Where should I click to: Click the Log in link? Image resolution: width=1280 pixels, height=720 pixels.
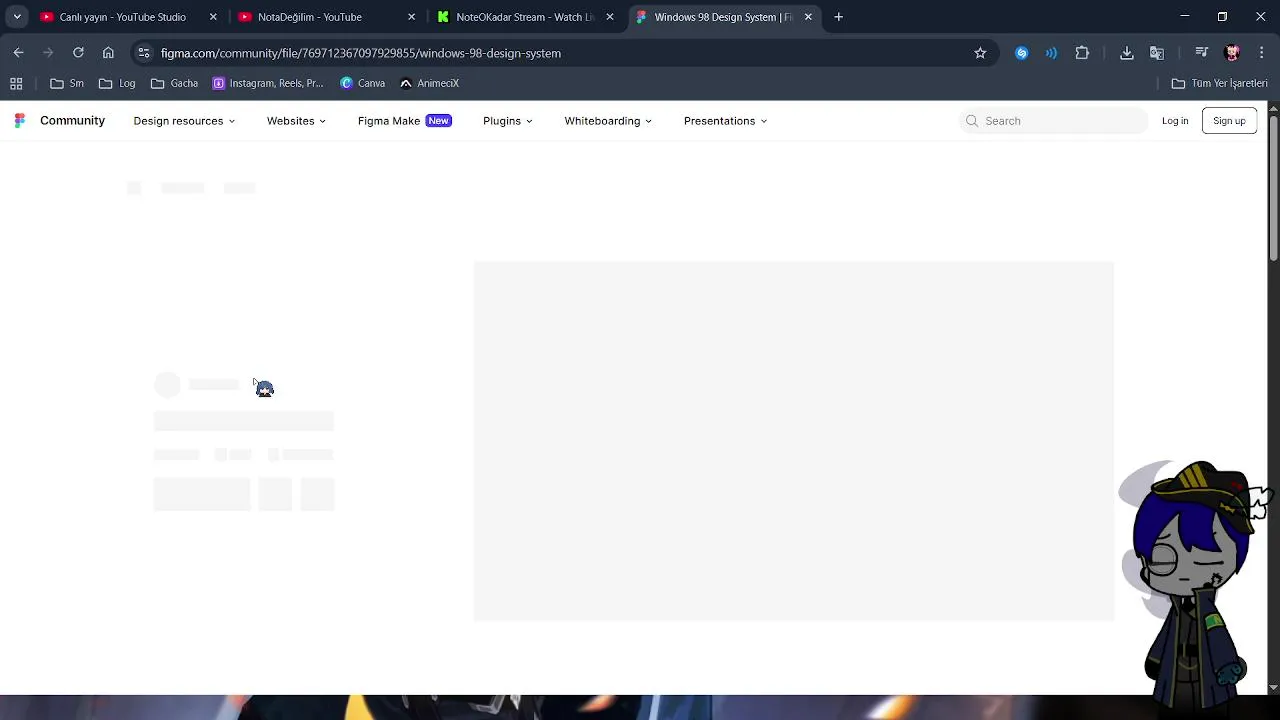(x=1175, y=121)
